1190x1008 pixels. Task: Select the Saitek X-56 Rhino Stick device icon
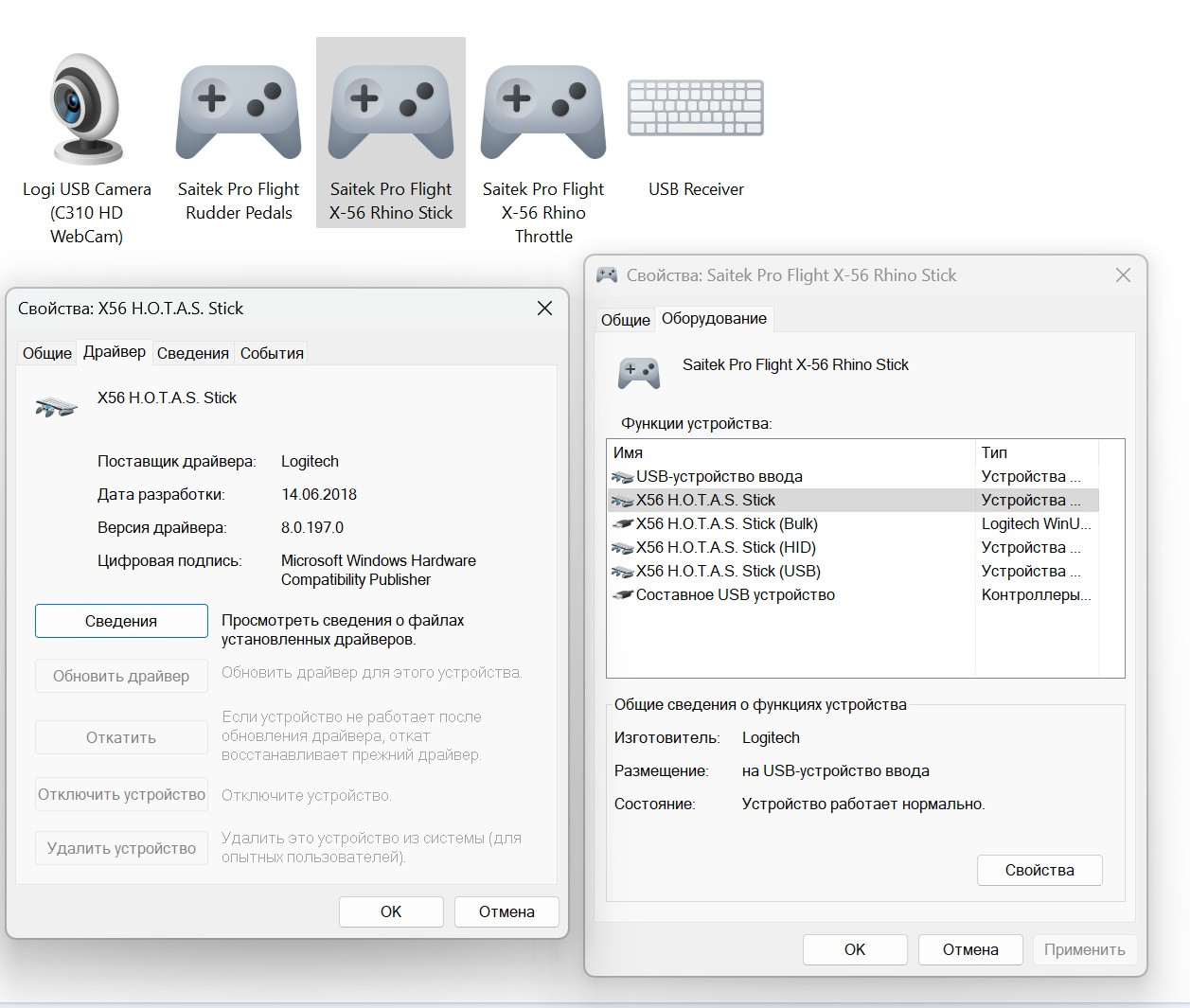click(x=391, y=112)
